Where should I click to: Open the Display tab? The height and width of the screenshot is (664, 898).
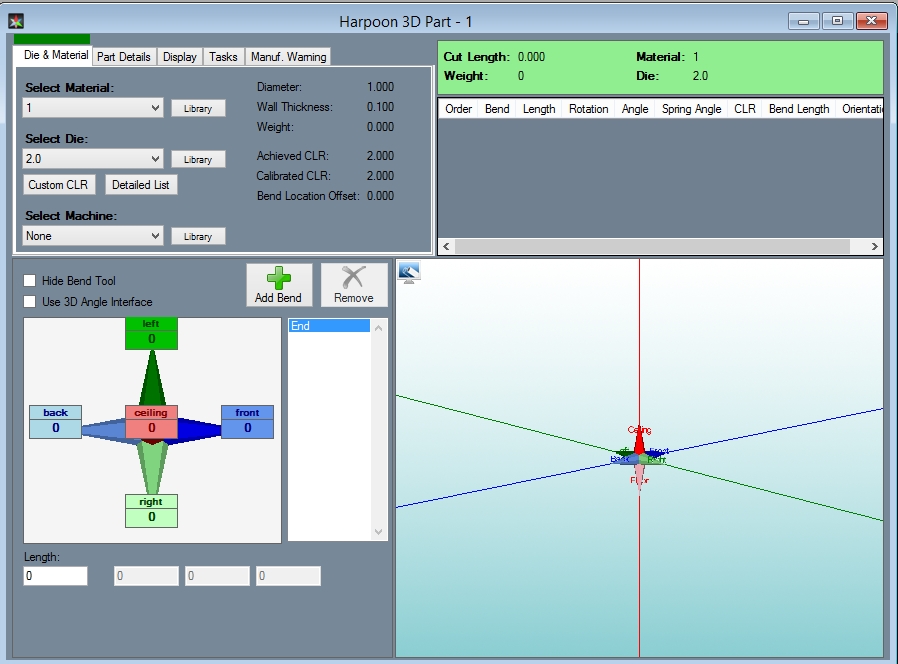pos(180,57)
